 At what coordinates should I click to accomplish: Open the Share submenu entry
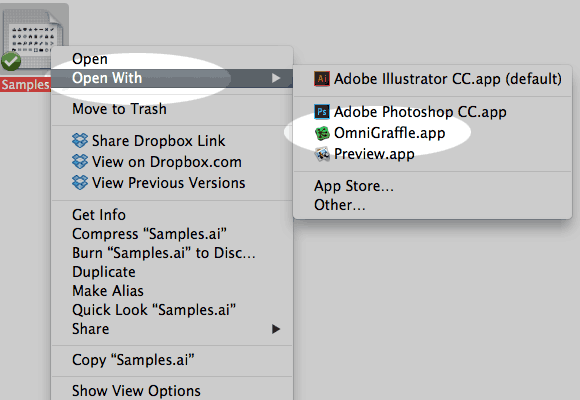coord(172,329)
